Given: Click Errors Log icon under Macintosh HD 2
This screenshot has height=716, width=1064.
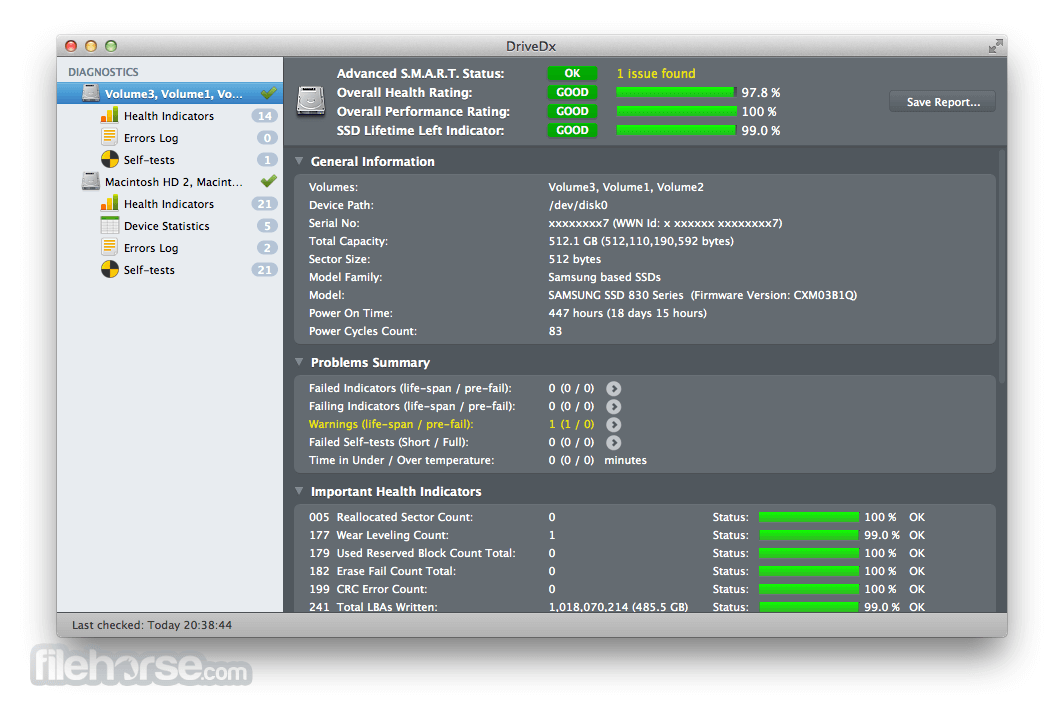Looking at the screenshot, I should click(x=109, y=247).
